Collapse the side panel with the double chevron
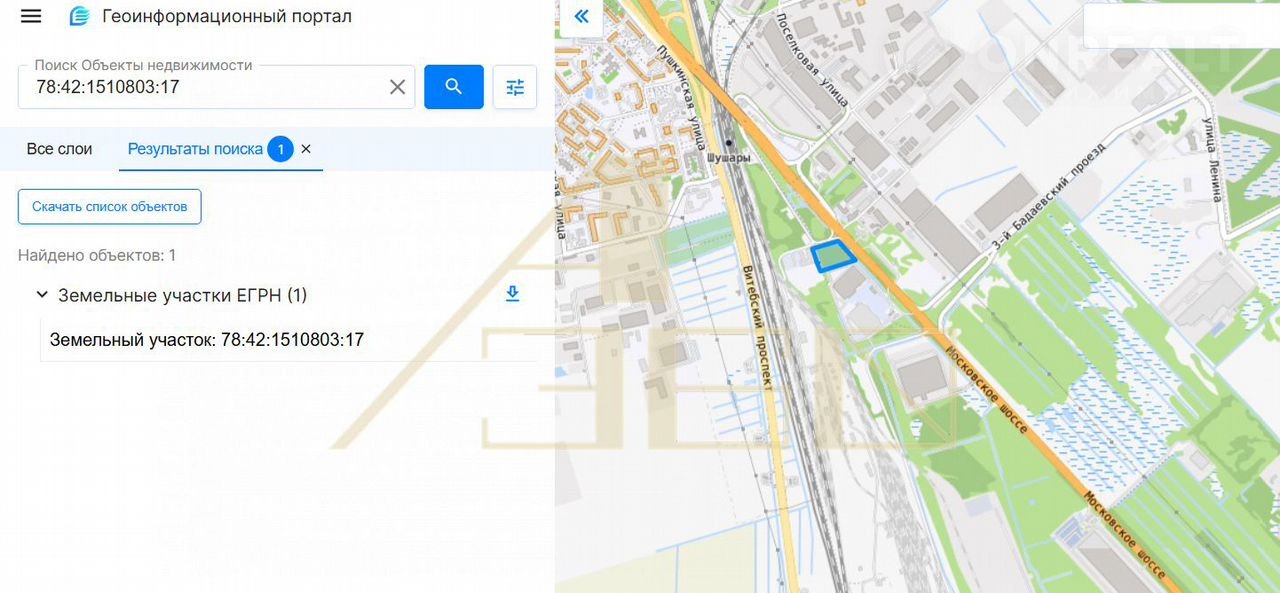This screenshot has width=1280, height=593. click(x=581, y=17)
